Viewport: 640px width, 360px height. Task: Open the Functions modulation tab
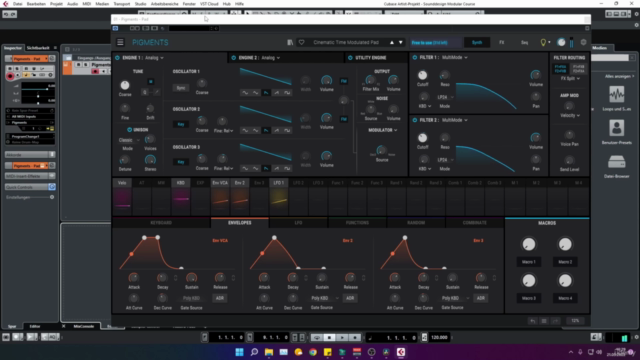click(x=357, y=223)
